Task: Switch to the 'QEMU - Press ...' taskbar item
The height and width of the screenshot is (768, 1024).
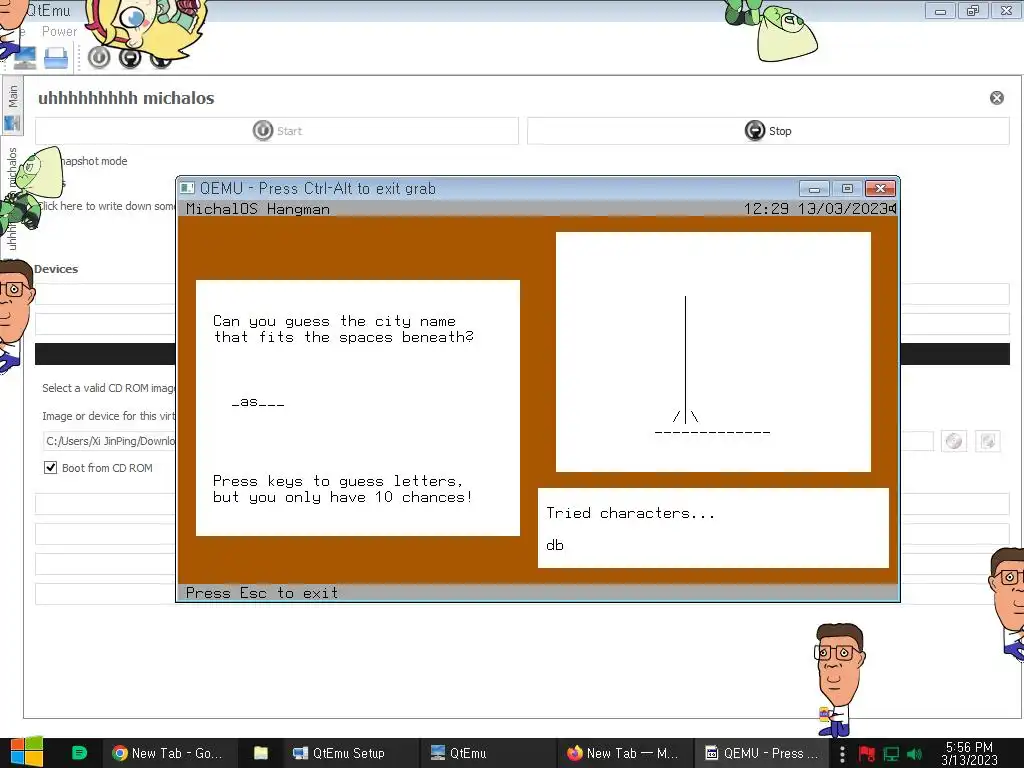Action: point(760,753)
